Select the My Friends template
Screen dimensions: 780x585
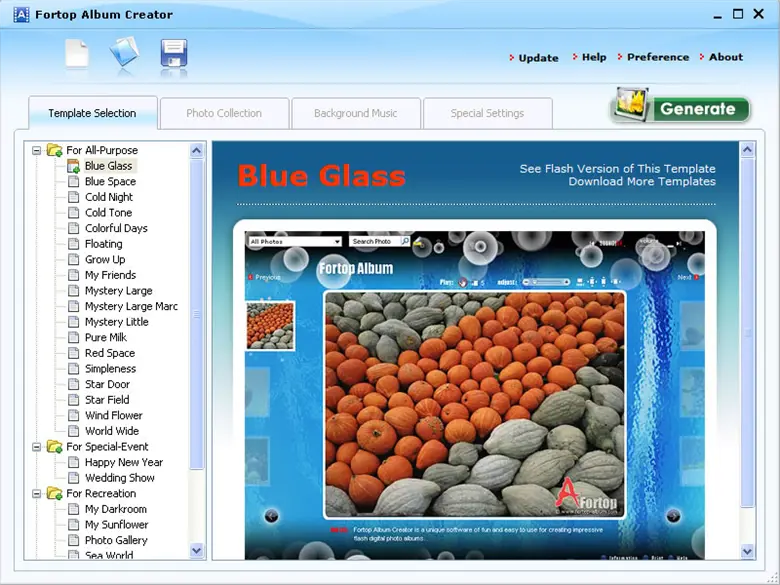110,275
